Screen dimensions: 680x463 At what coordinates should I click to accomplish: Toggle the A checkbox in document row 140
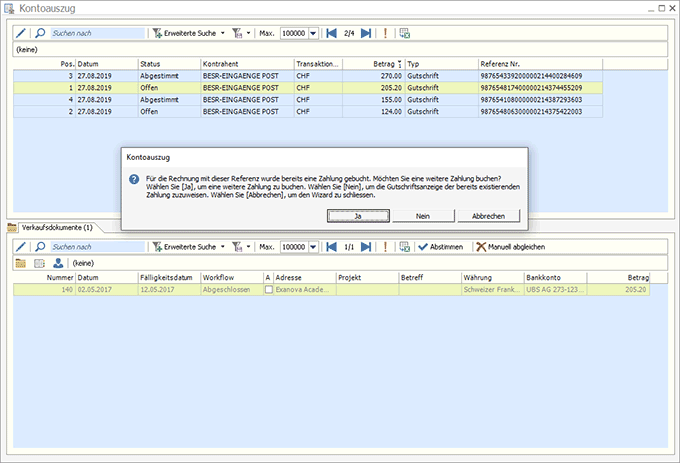(x=269, y=290)
